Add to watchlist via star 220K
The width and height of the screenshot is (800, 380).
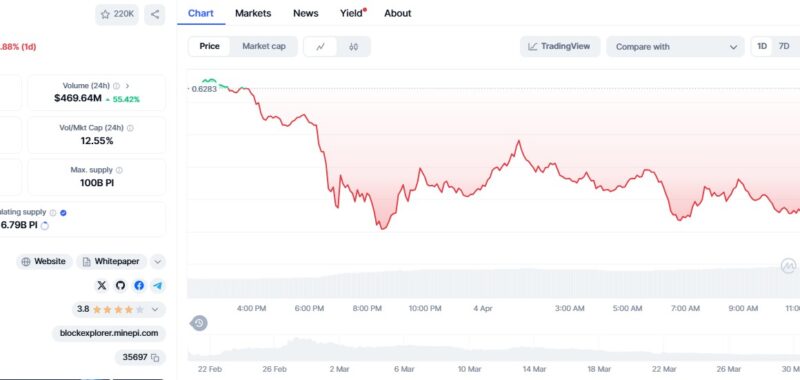click(x=117, y=14)
